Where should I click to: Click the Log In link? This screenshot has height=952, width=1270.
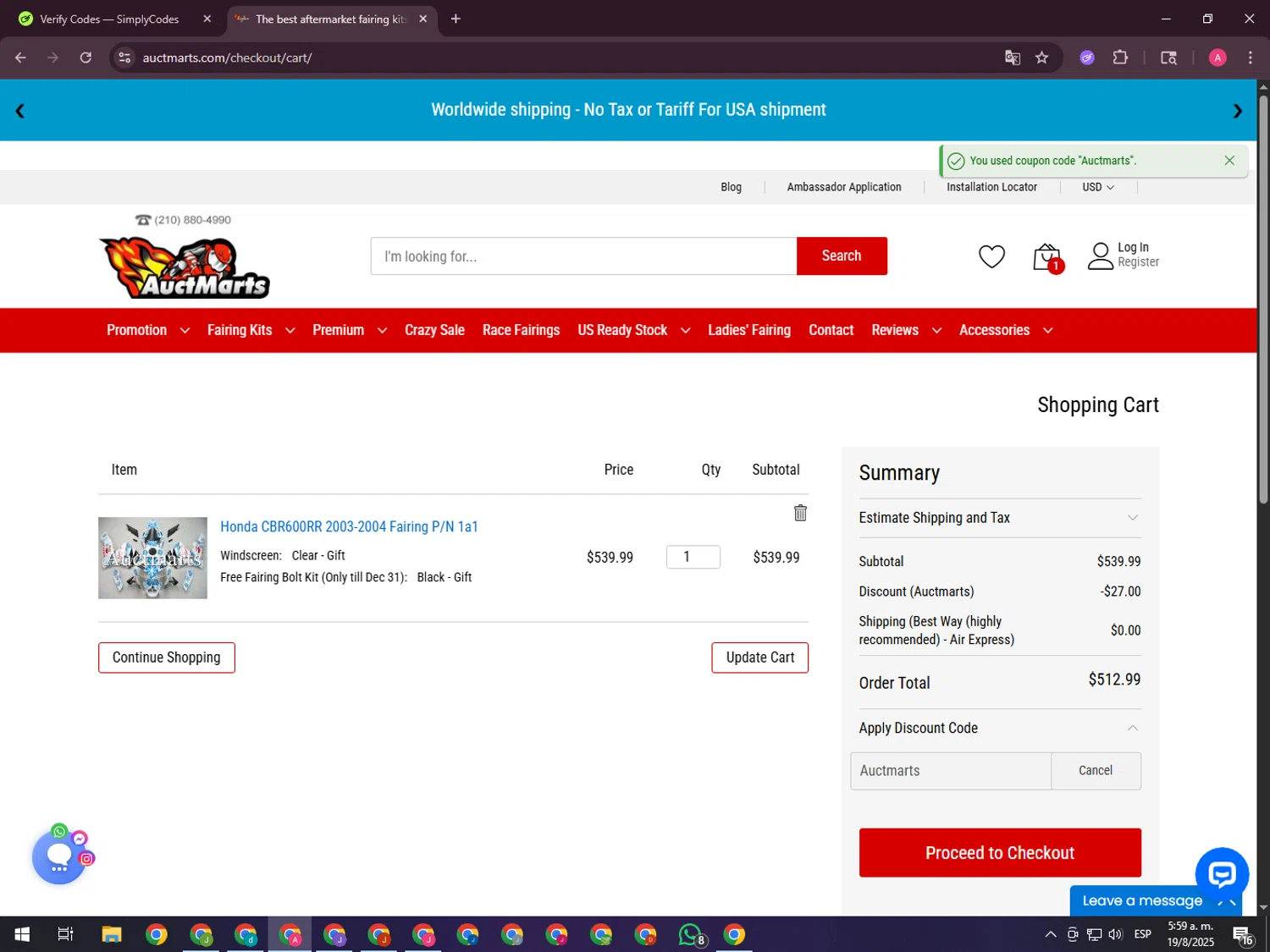pos(1133,247)
